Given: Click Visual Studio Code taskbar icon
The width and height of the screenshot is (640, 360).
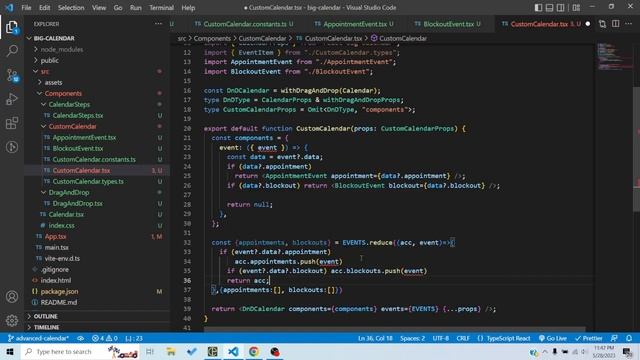Looking at the screenshot, I should click(233, 351).
